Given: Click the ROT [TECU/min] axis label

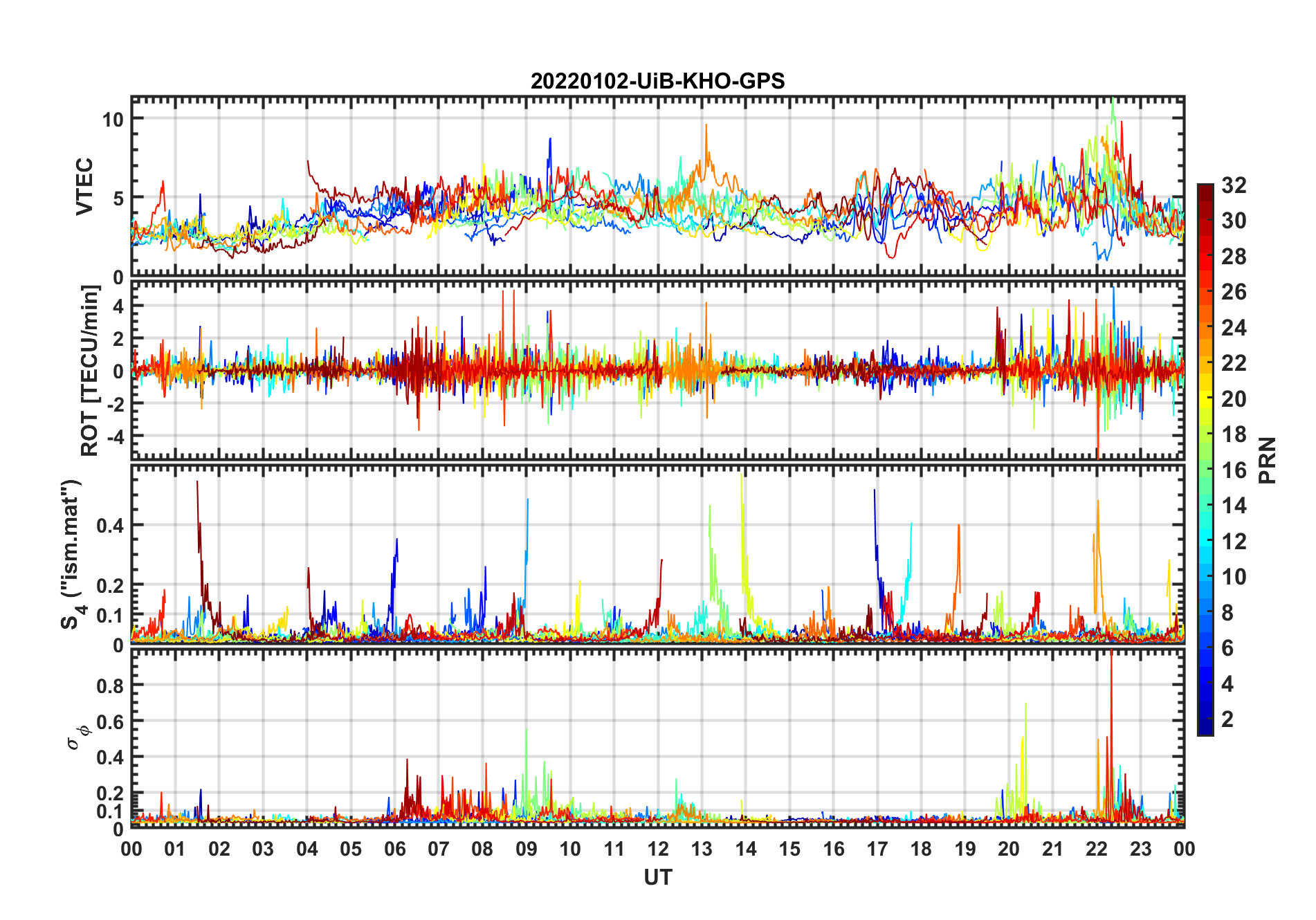Looking at the screenshot, I should point(90,371).
